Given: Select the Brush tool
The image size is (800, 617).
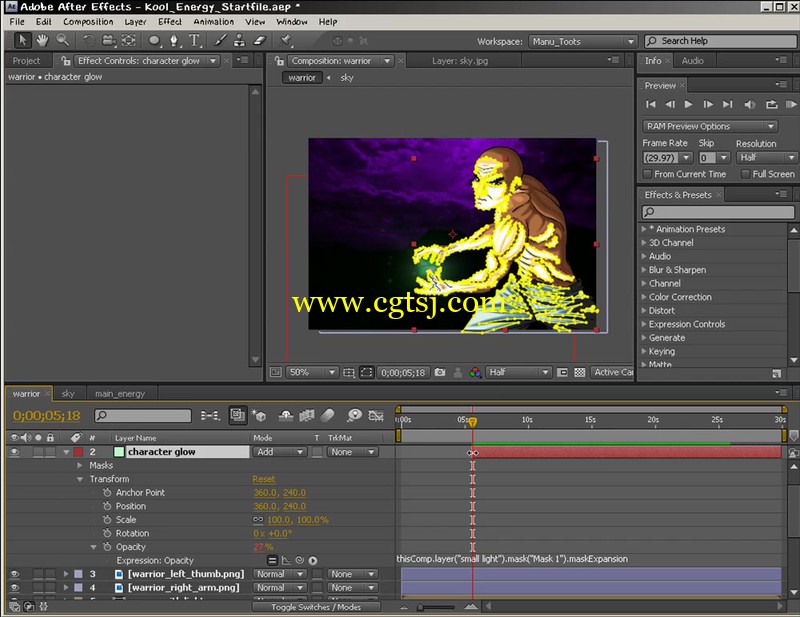Looking at the screenshot, I should click(220, 41).
